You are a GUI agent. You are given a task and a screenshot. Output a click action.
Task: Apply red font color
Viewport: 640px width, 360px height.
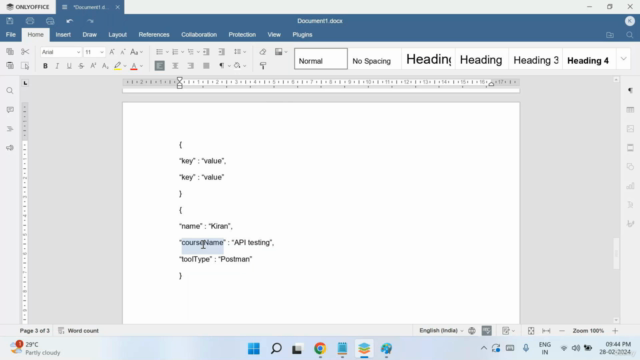point(133,66)
